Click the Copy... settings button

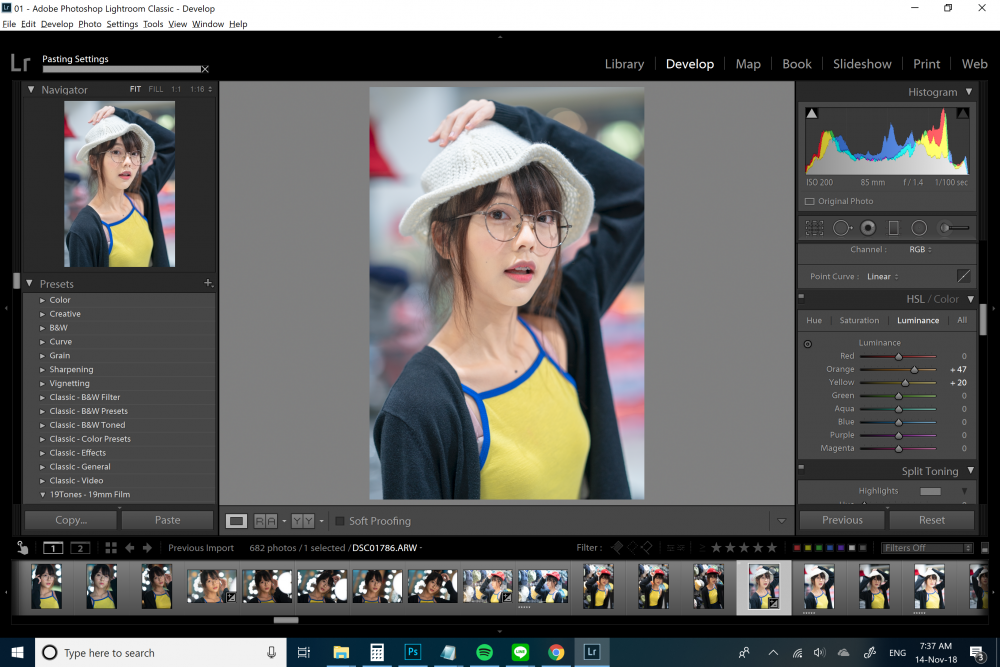pyautogui.click(x=71, y=520)
